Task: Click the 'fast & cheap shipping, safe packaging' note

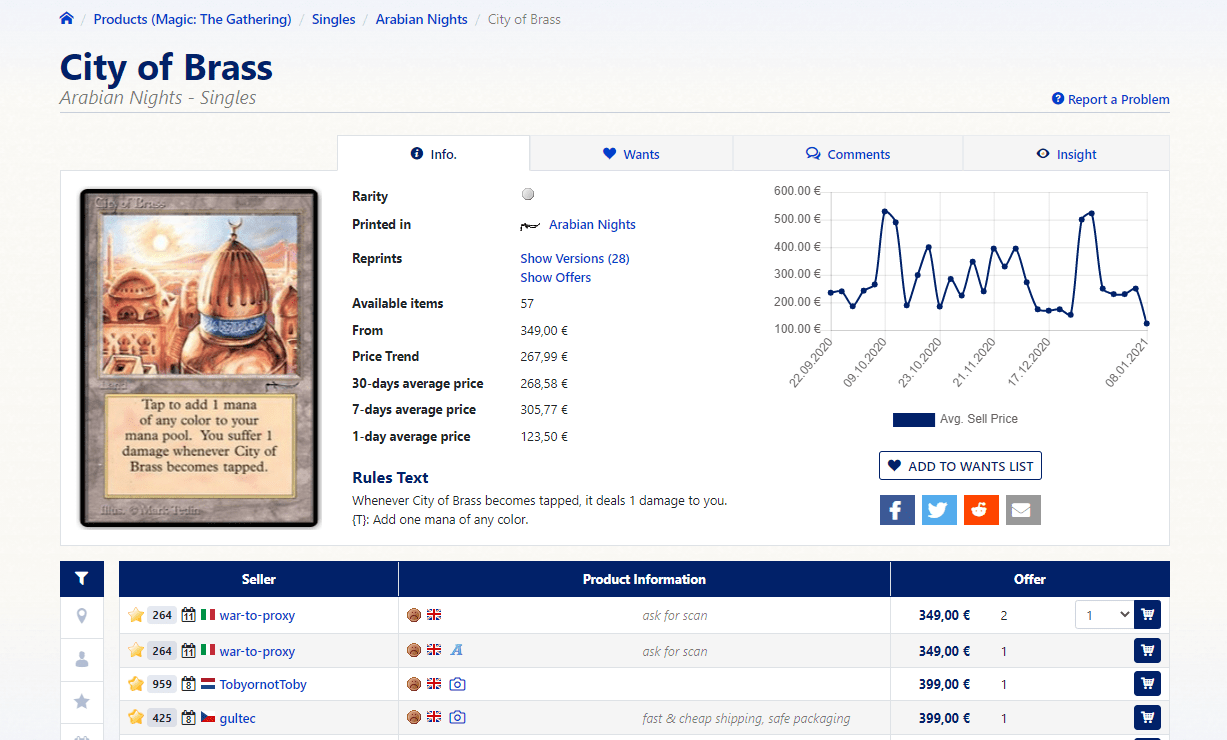Action: click(x=746, y=718)
